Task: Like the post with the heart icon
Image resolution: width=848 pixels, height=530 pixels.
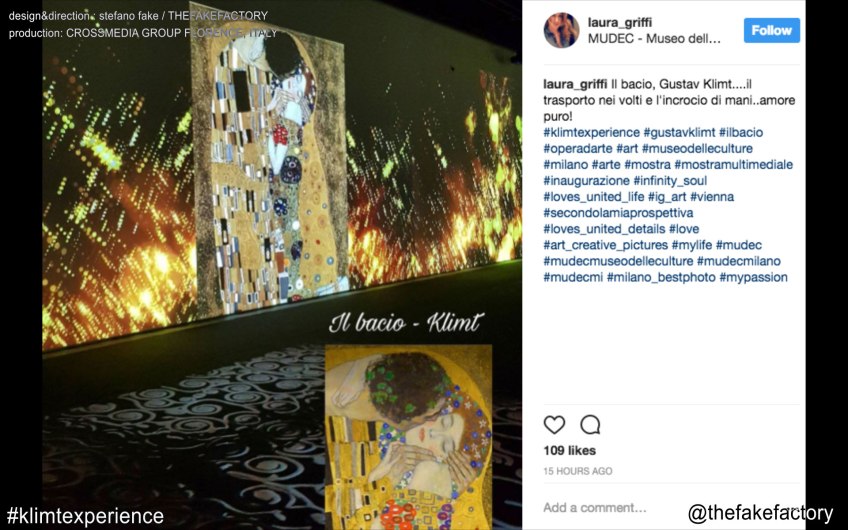Action: tap(554, 425)
